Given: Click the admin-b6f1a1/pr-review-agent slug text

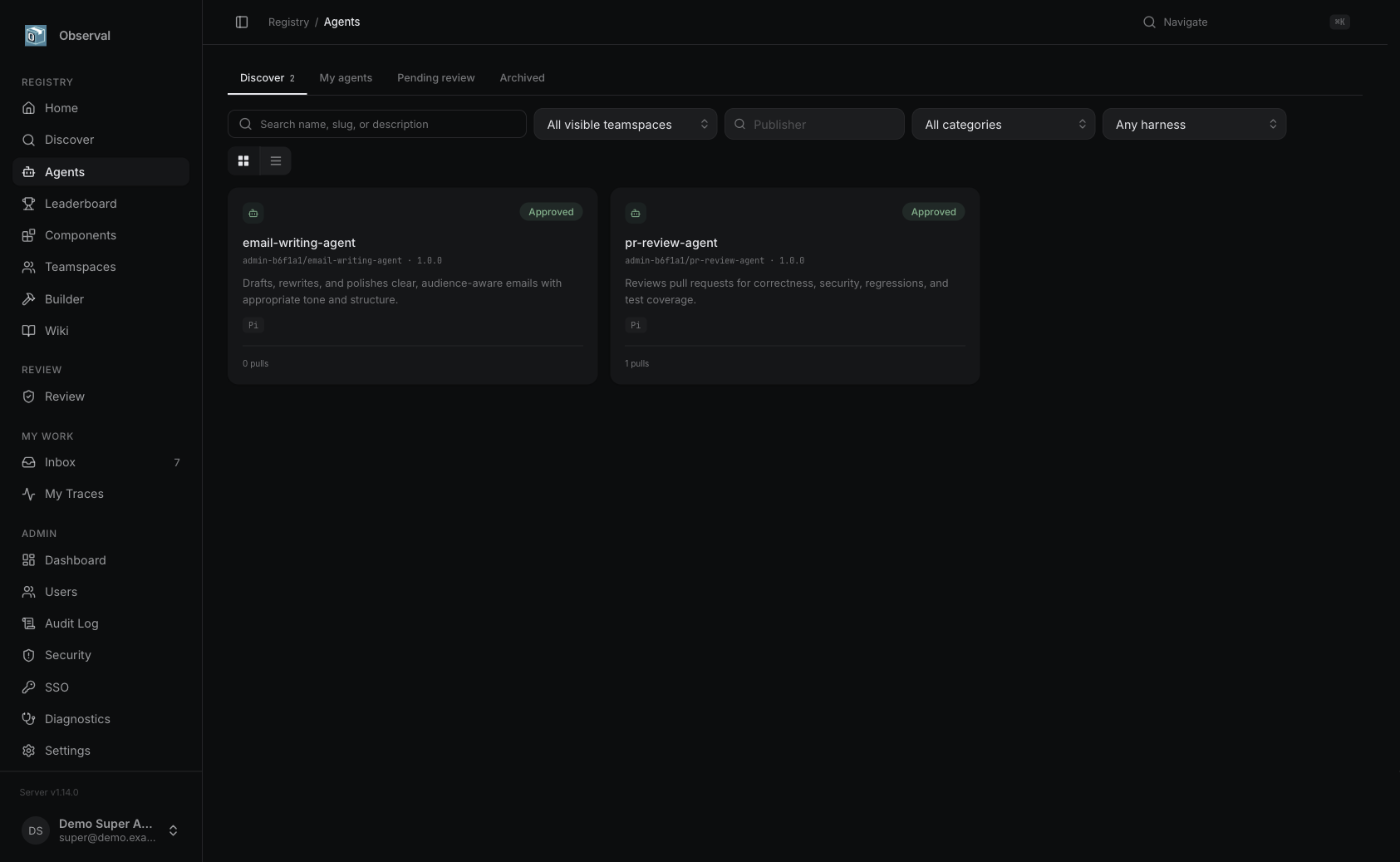Looking at the screenshot, I should click(x=695, y=260).
